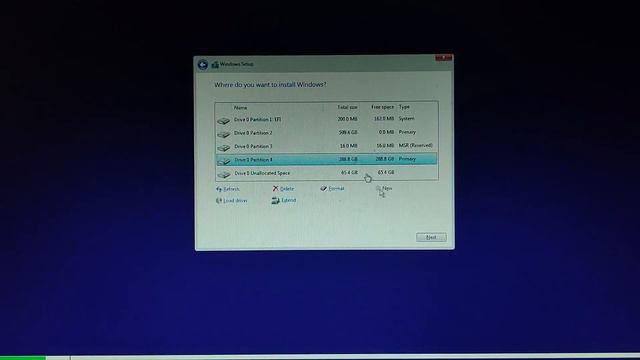The image size is (640, 360).
Task: Open the Load driver option
Action: coord(231,201)
